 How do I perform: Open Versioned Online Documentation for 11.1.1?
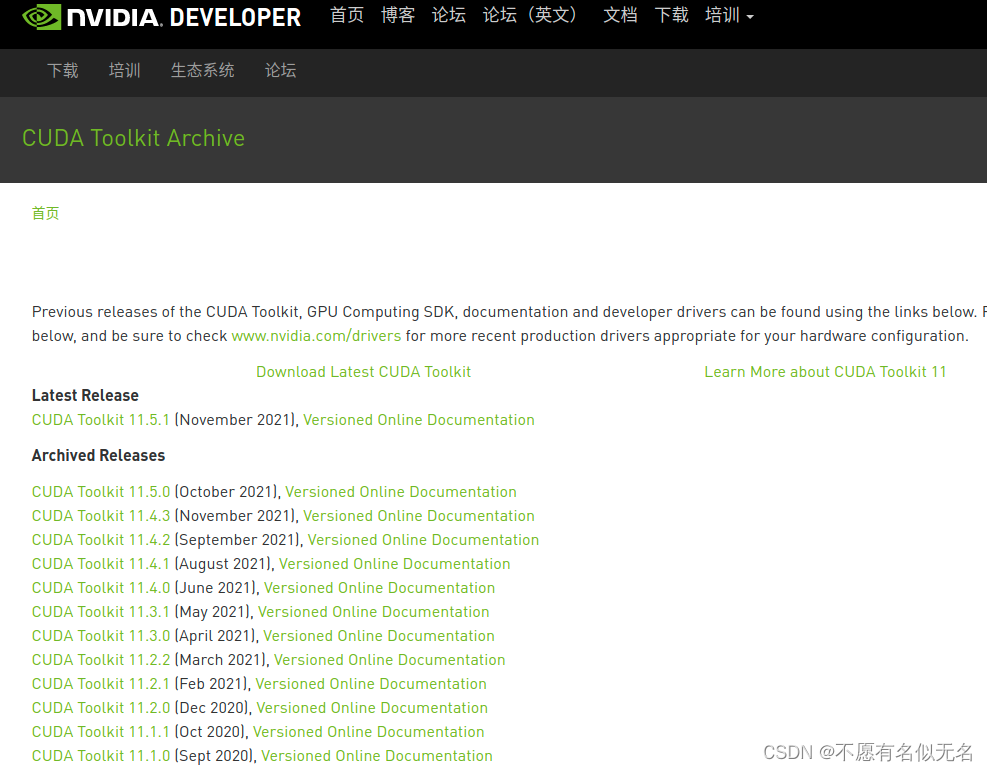pos(369,731)
